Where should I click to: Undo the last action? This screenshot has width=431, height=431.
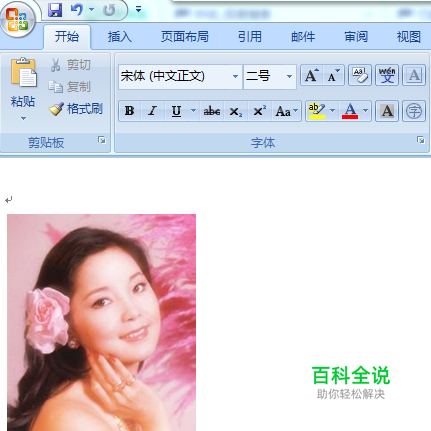(77, 10)
